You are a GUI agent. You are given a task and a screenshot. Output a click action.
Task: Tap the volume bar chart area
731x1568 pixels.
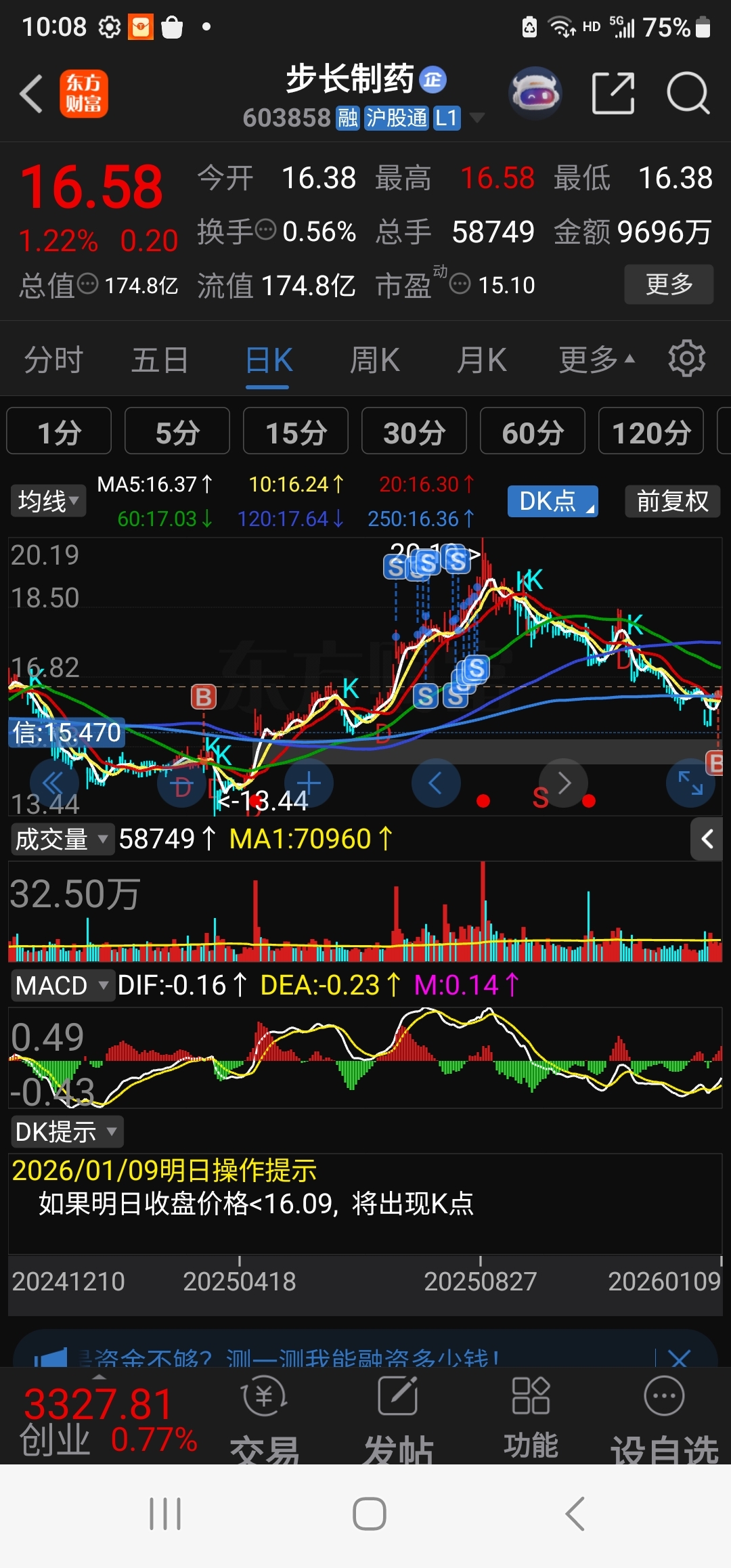pos(365,911)
